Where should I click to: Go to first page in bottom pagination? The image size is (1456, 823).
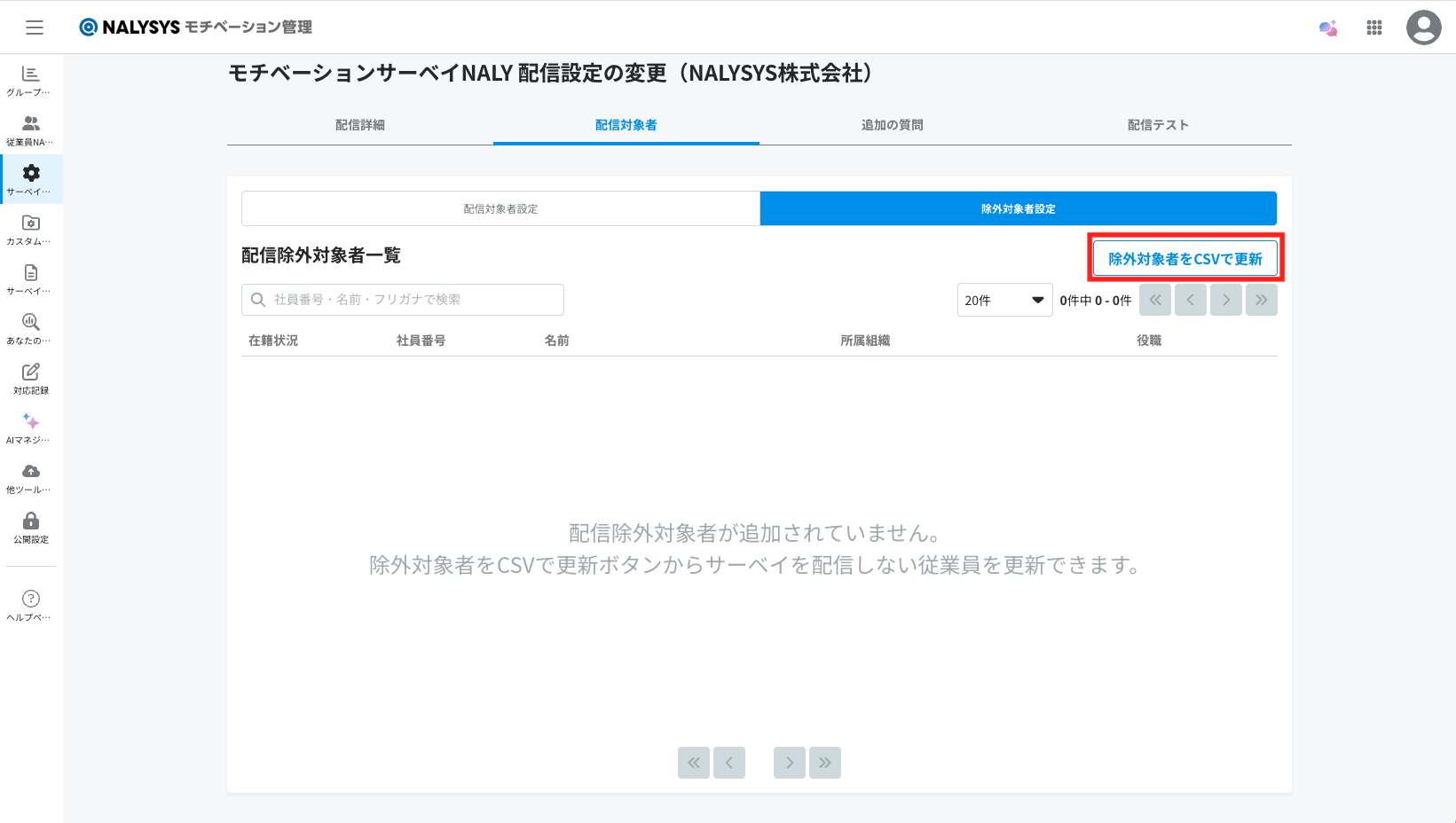pyautogui.click(x=694, y=763)
